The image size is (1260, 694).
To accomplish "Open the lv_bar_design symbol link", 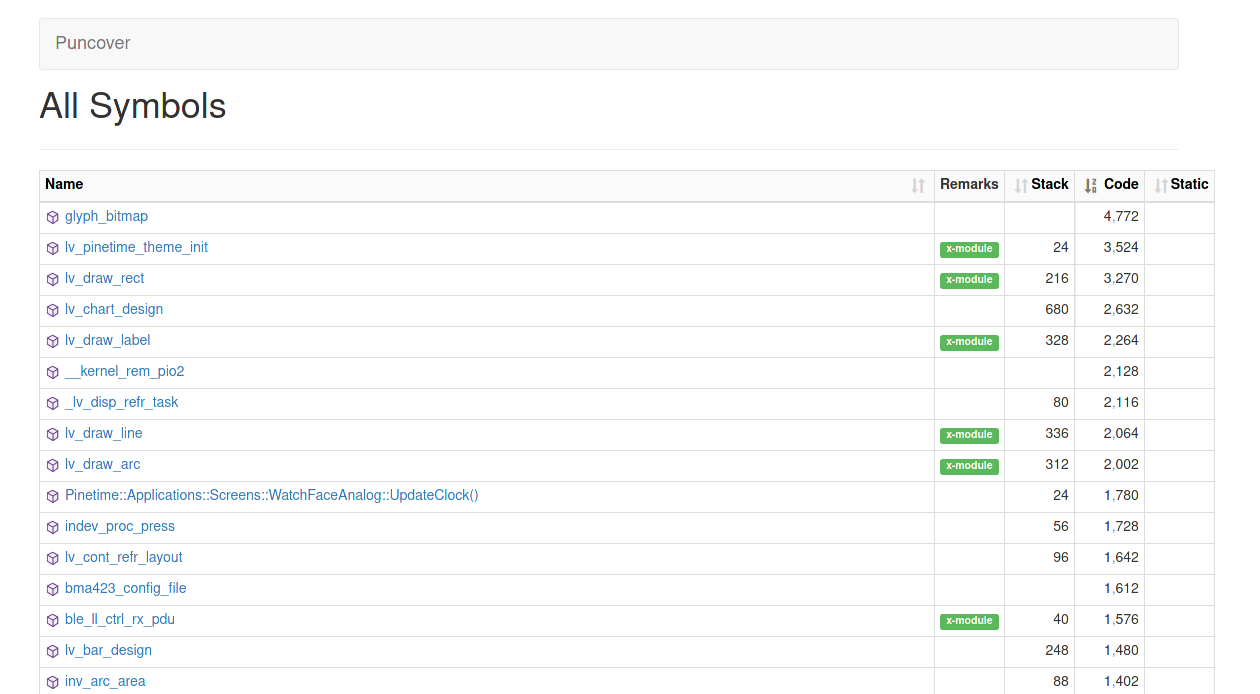I will tap(108, 650).
